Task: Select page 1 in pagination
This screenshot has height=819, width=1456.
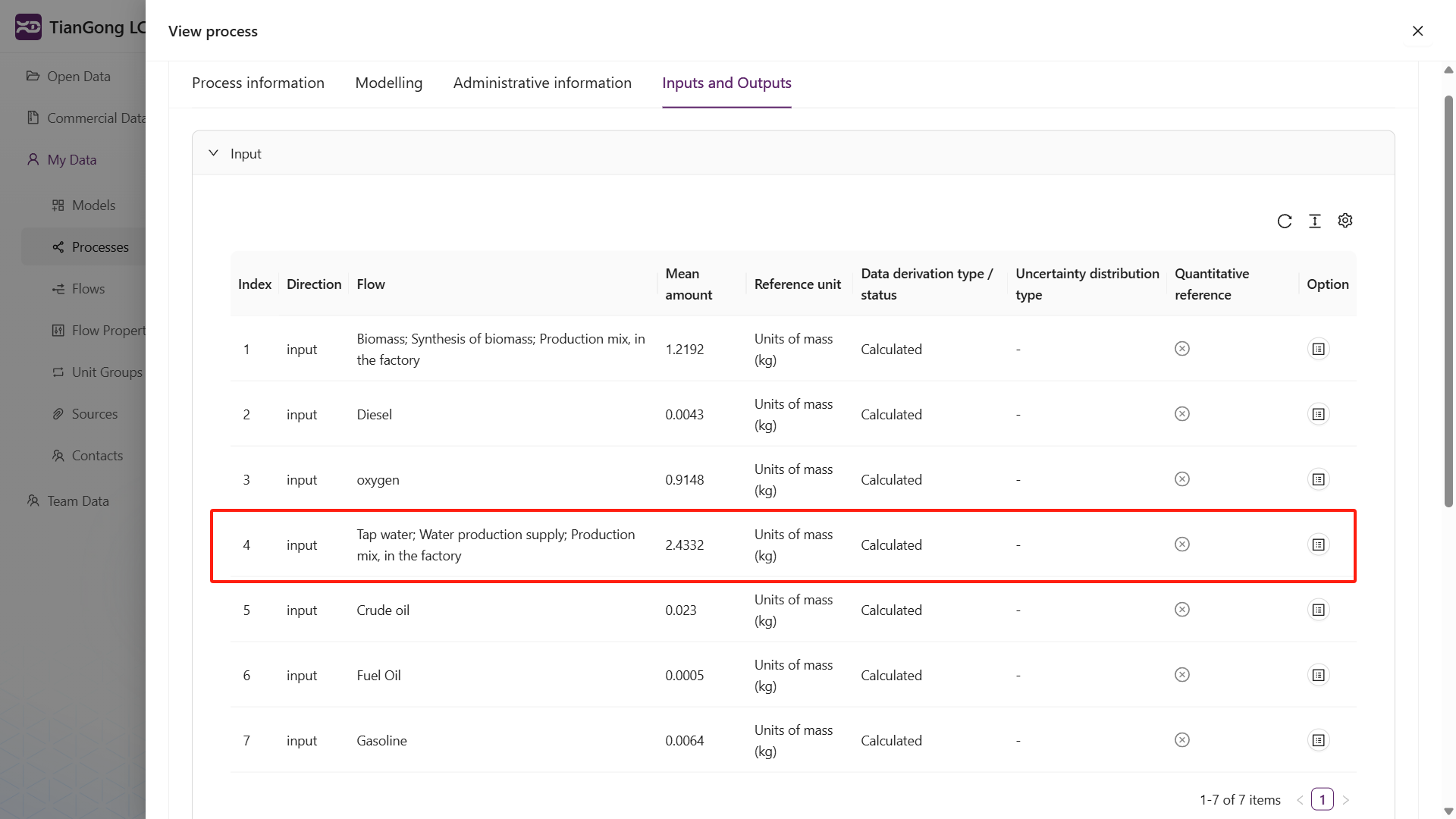Action: pyautogui.click(x=1322, y=799)
